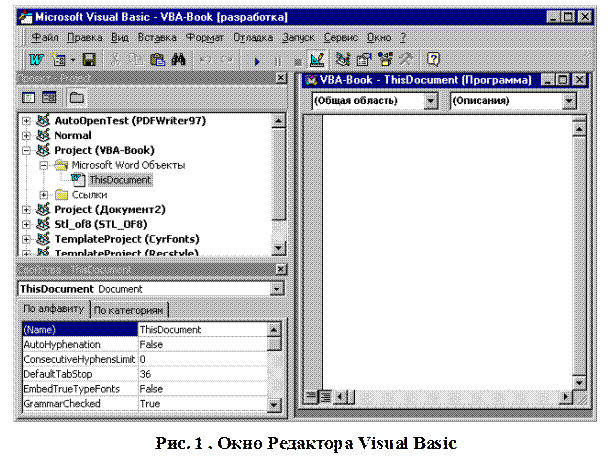
Task: Click project tree scroll down arrow
Action: coord(278,248)
